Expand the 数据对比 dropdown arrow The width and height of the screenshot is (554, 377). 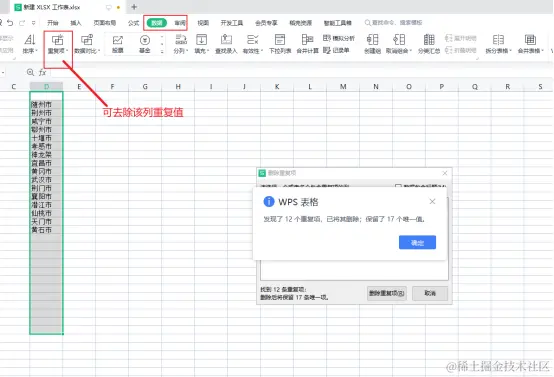click(99, 51)
